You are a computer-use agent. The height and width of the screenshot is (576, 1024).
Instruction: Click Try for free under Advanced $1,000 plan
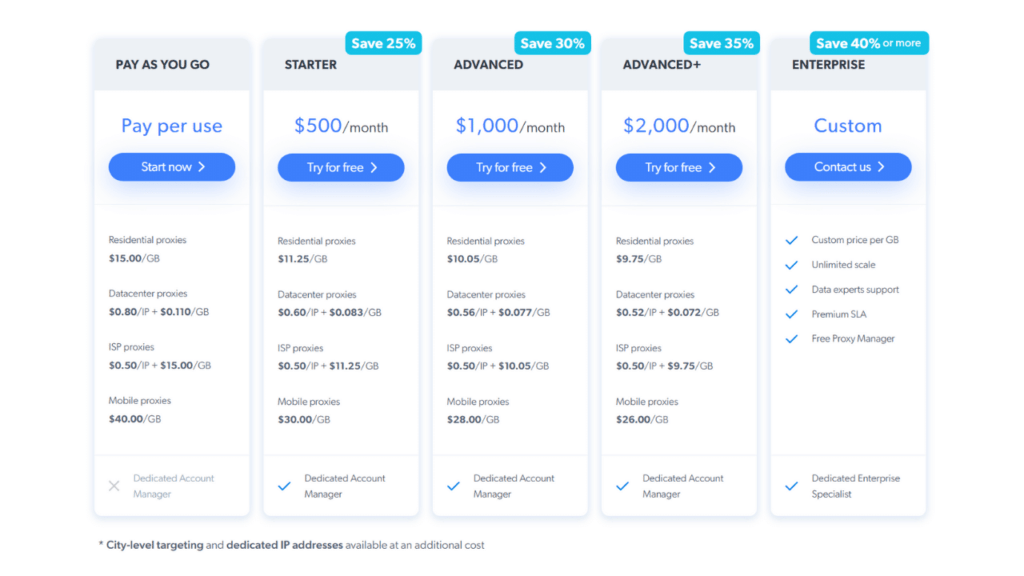[x=510, y=168]
